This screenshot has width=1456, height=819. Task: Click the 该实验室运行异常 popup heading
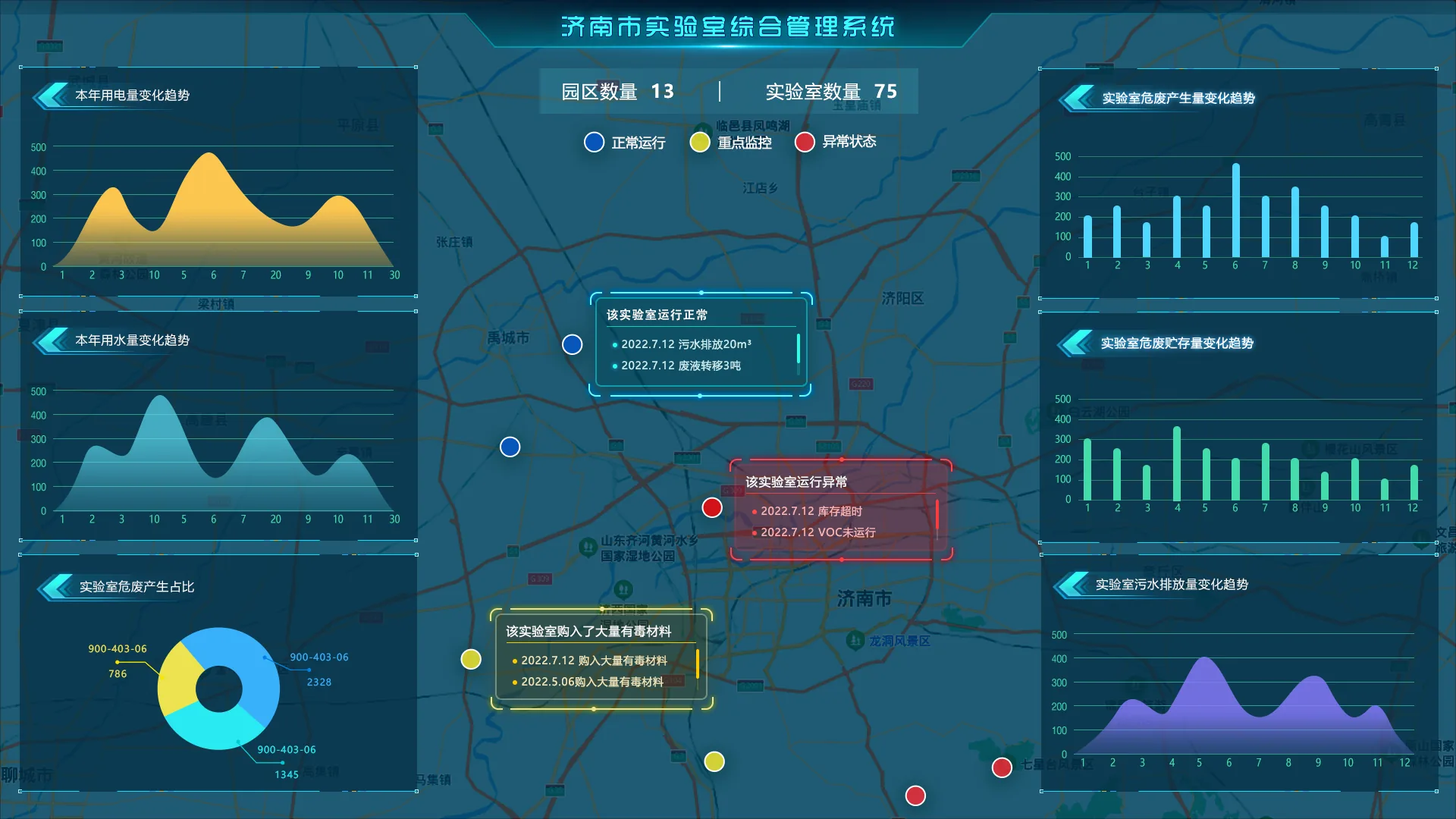pos(796,482)
